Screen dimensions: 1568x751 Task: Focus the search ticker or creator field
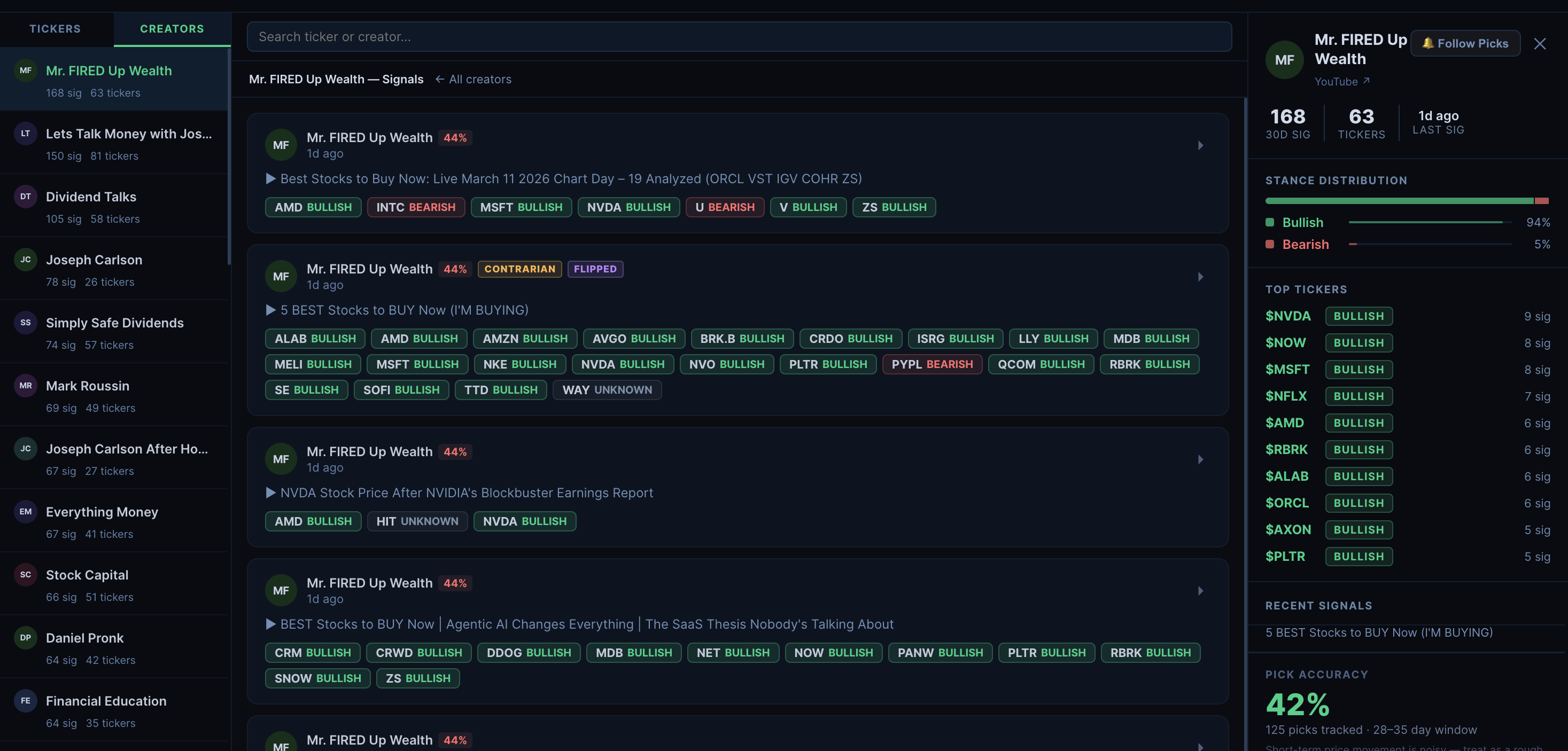click(739, 36)
